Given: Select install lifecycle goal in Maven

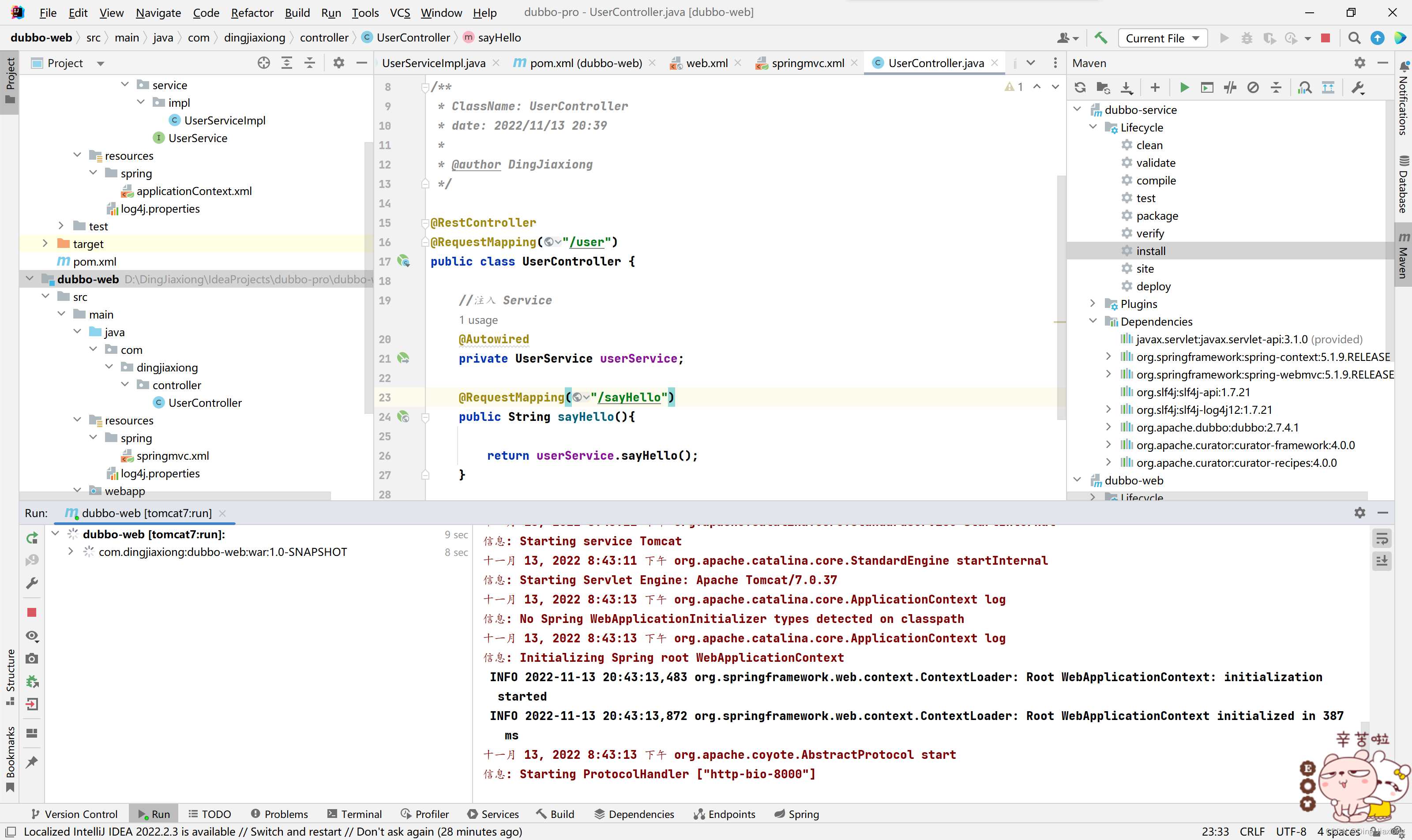Looking at the screenshot, I should click(1230, 251).
